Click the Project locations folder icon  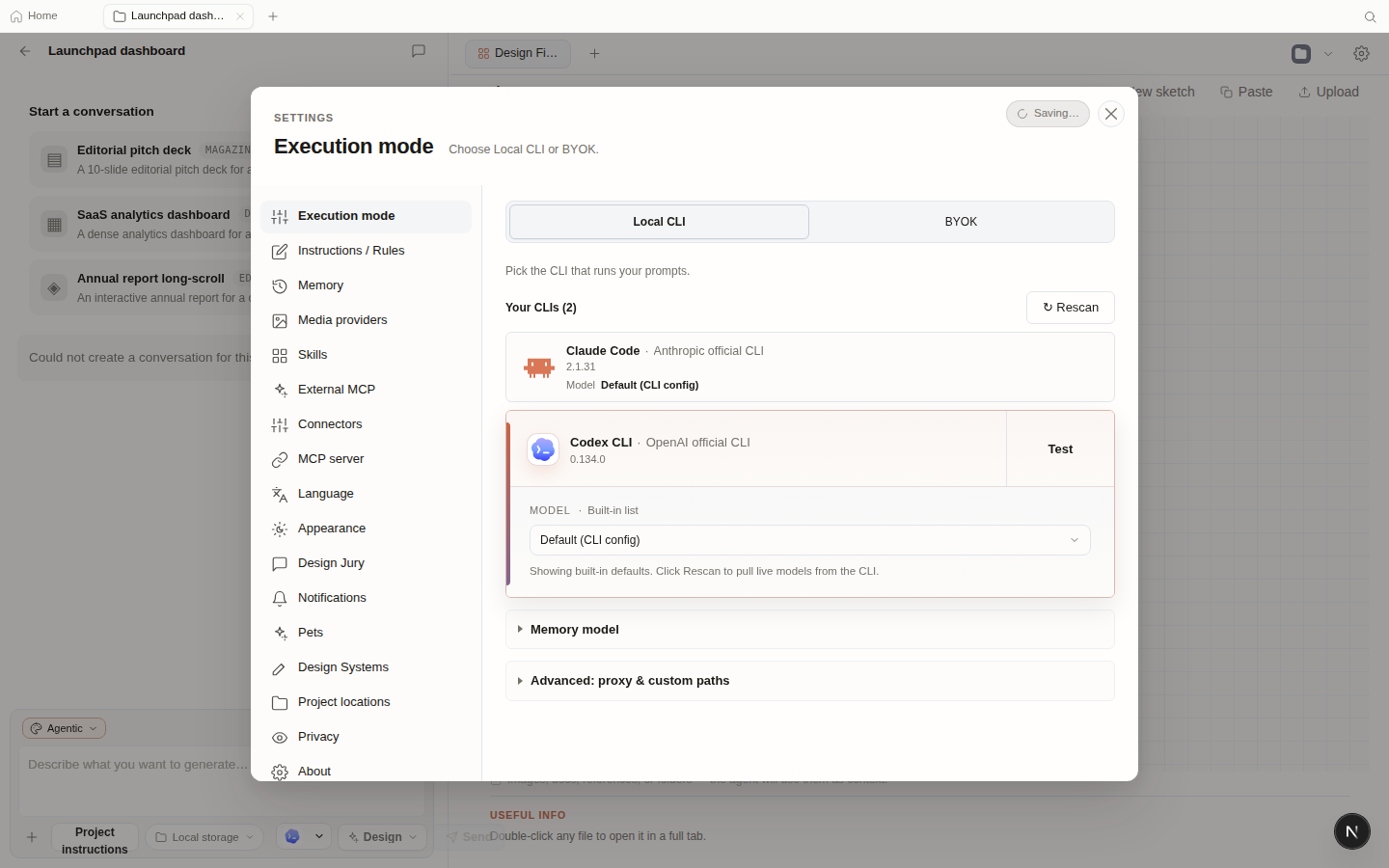point(280,703)
